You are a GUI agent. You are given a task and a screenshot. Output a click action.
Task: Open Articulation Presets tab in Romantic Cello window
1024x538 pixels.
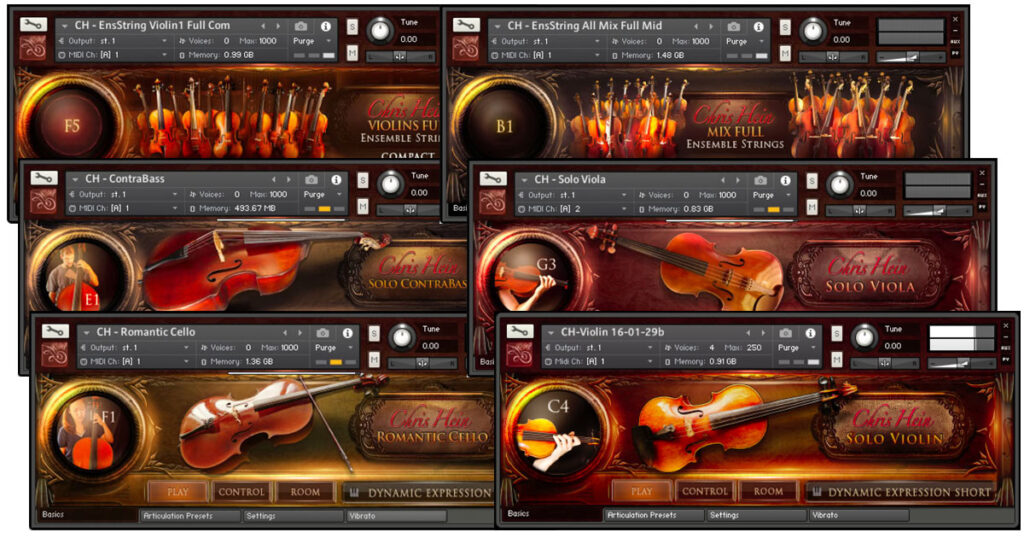coord(190,516)
